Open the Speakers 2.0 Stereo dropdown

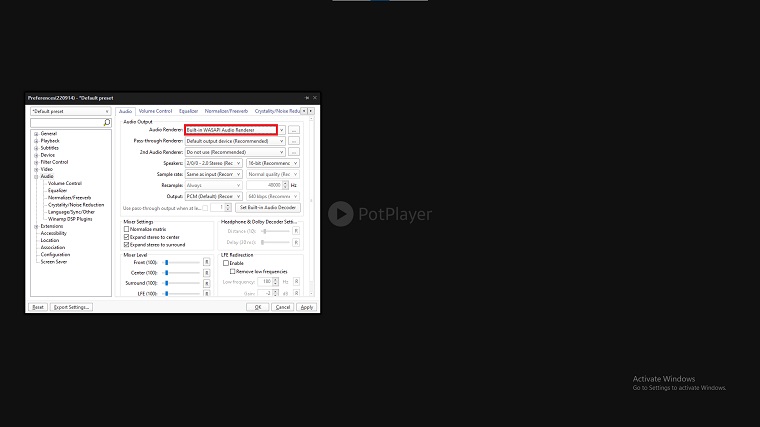click(214, 163)
